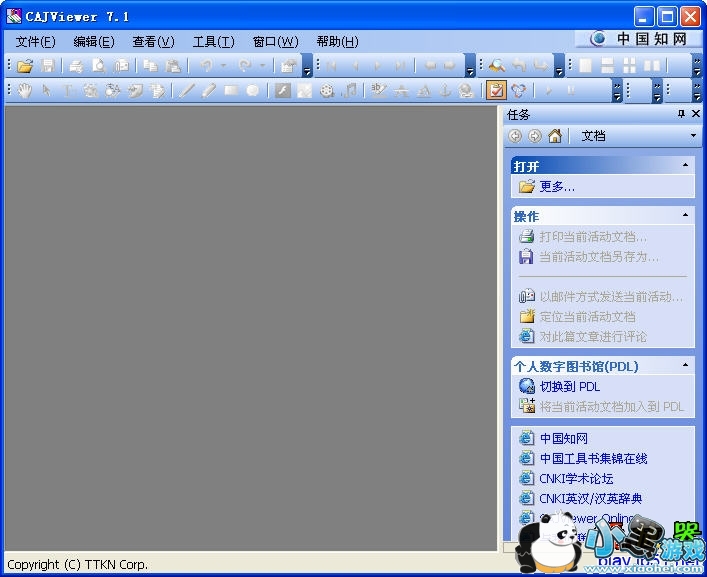The width and height of the screenshot is (707, 577).
Task: Click the 中国知网 logo button at top right
Action: point(638,39)
